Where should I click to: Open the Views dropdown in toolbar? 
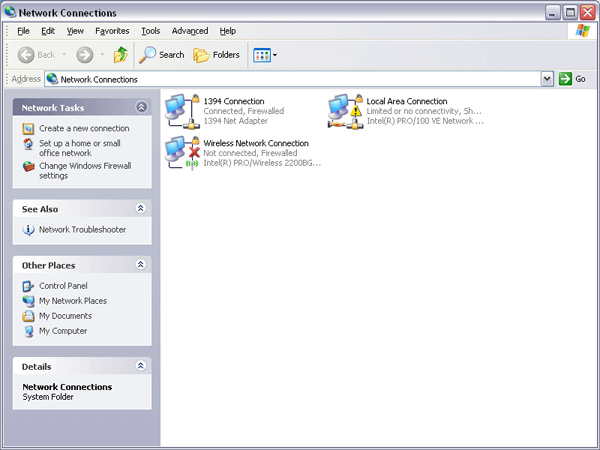(x=265, y=55)
